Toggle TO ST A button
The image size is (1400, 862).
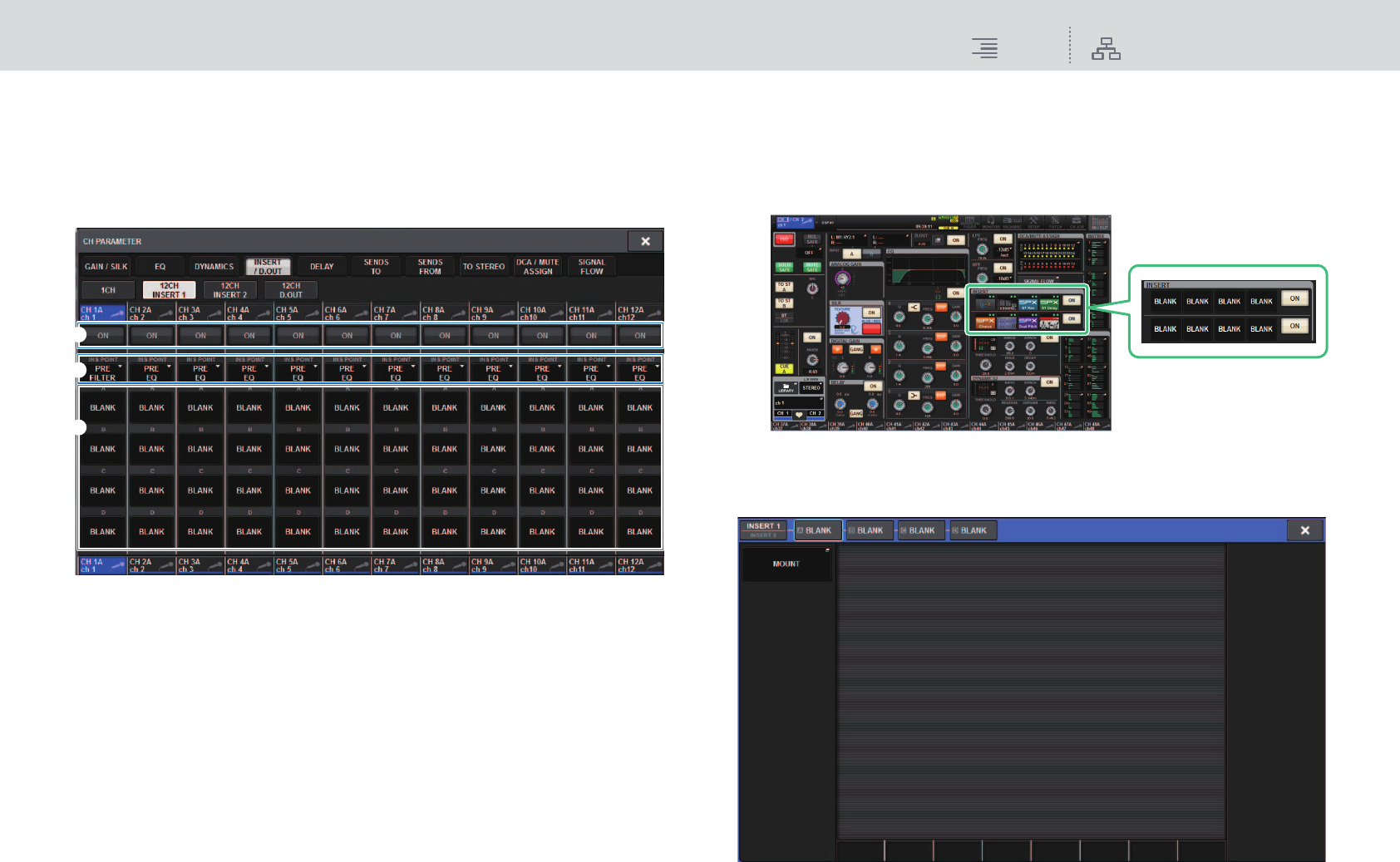click(784, 287)
